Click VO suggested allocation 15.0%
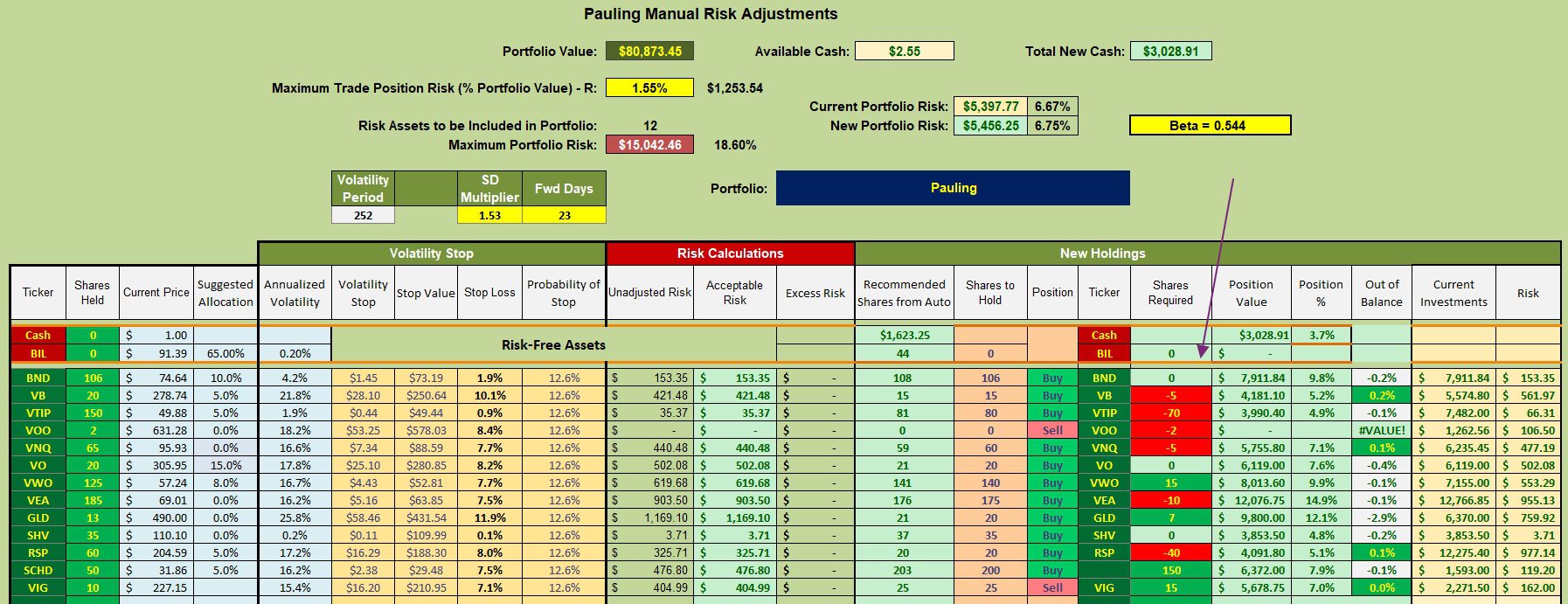Viewport: 1568px width, 604px height. pos(225,466)
